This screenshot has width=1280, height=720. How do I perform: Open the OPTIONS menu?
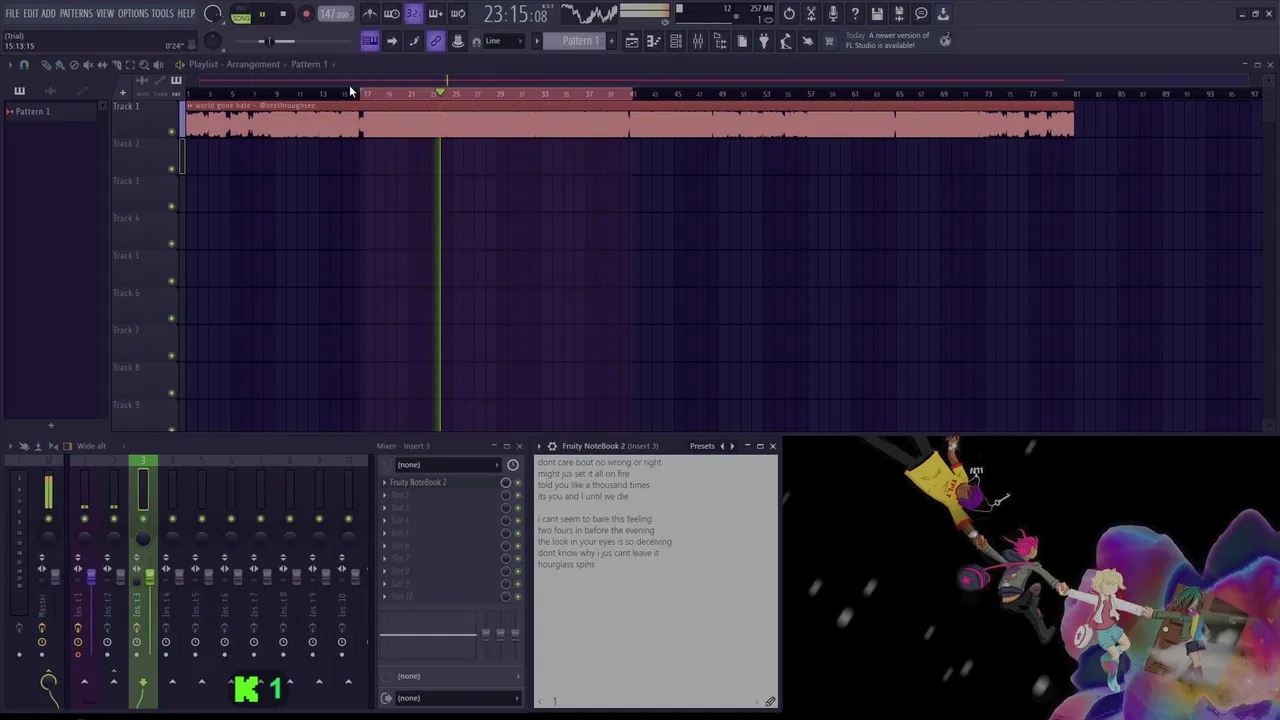(133, 14)
